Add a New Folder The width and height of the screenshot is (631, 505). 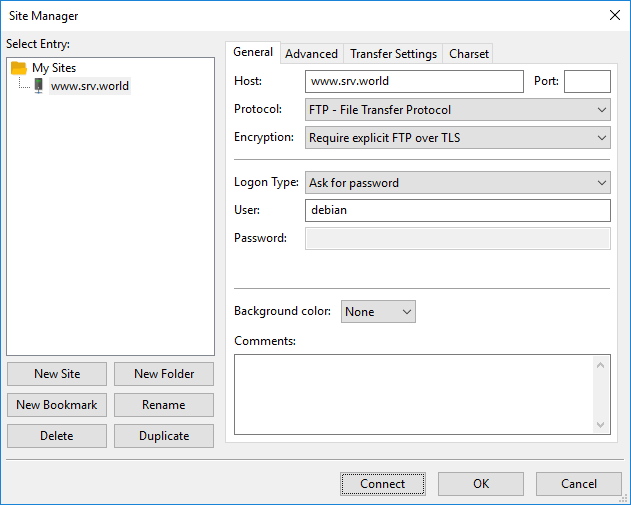(x=164, y=374)
